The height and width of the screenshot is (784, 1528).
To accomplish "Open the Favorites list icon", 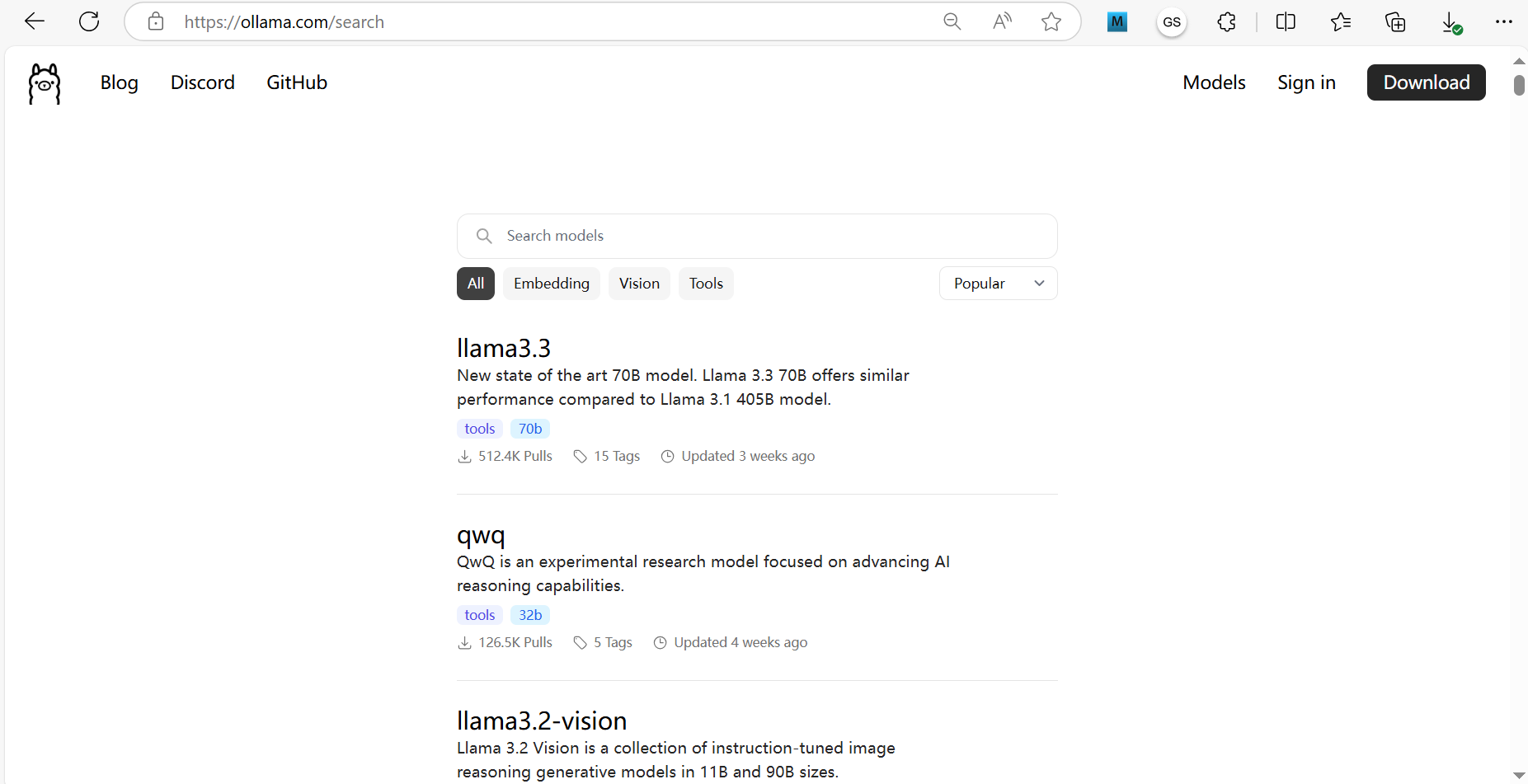I will [1341, 21].
